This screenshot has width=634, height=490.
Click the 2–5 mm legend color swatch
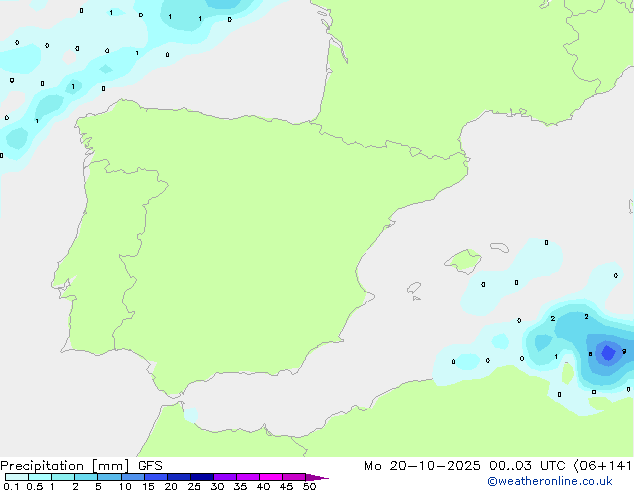point(86,477)
